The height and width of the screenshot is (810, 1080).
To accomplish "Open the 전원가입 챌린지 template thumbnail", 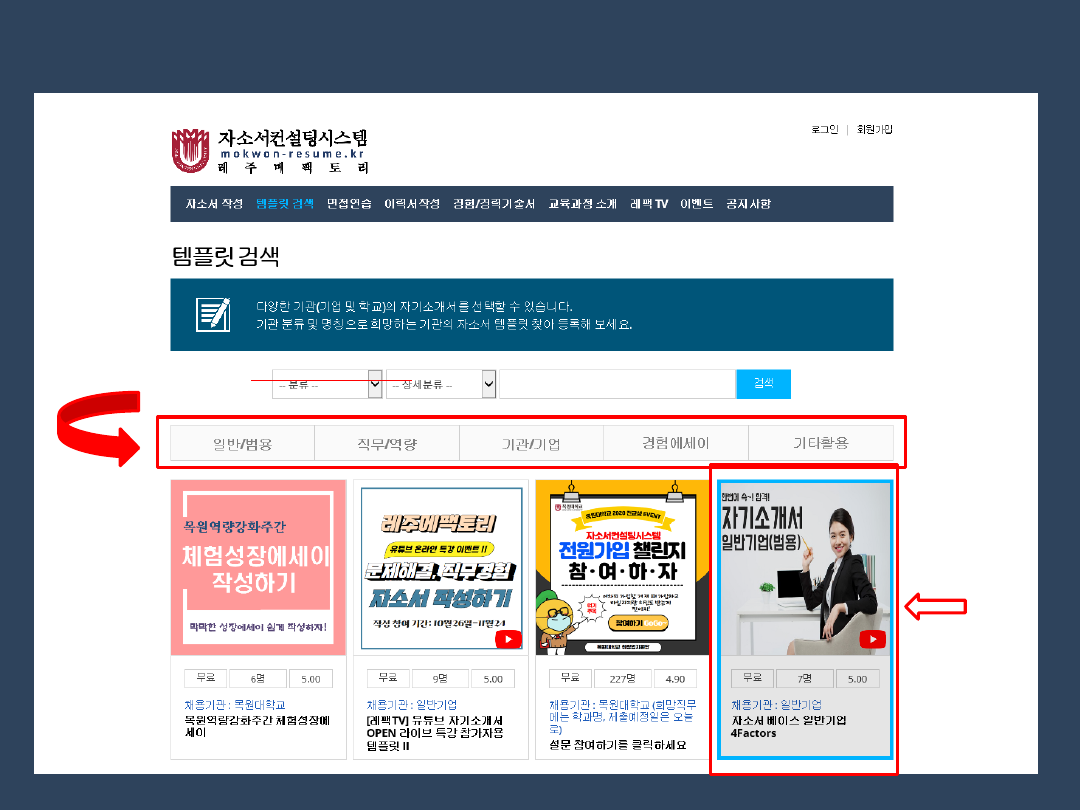I will (622, 568).
